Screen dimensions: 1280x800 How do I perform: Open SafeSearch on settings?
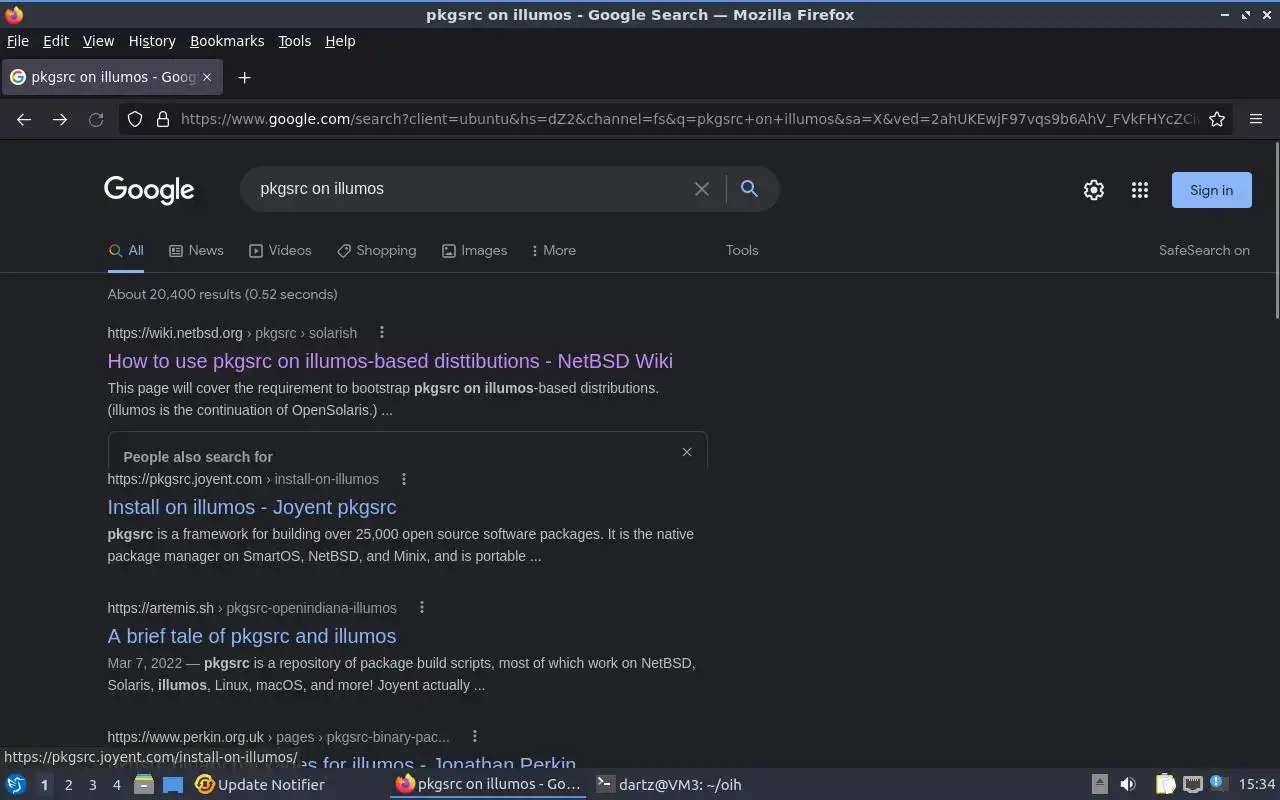tap(1204, 250)
